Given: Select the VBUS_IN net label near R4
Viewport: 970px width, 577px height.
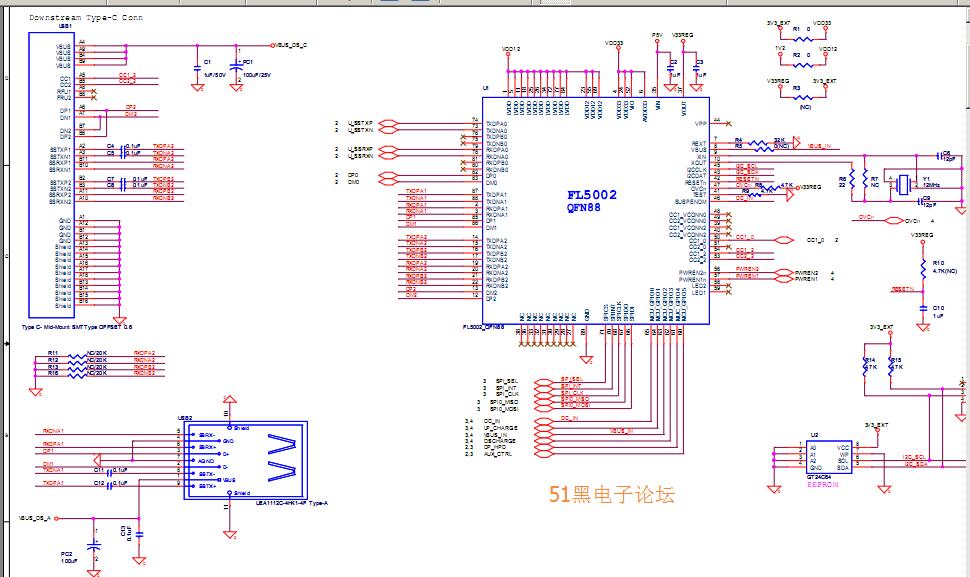Looking at the screenshot, I should tap(819, 146).
